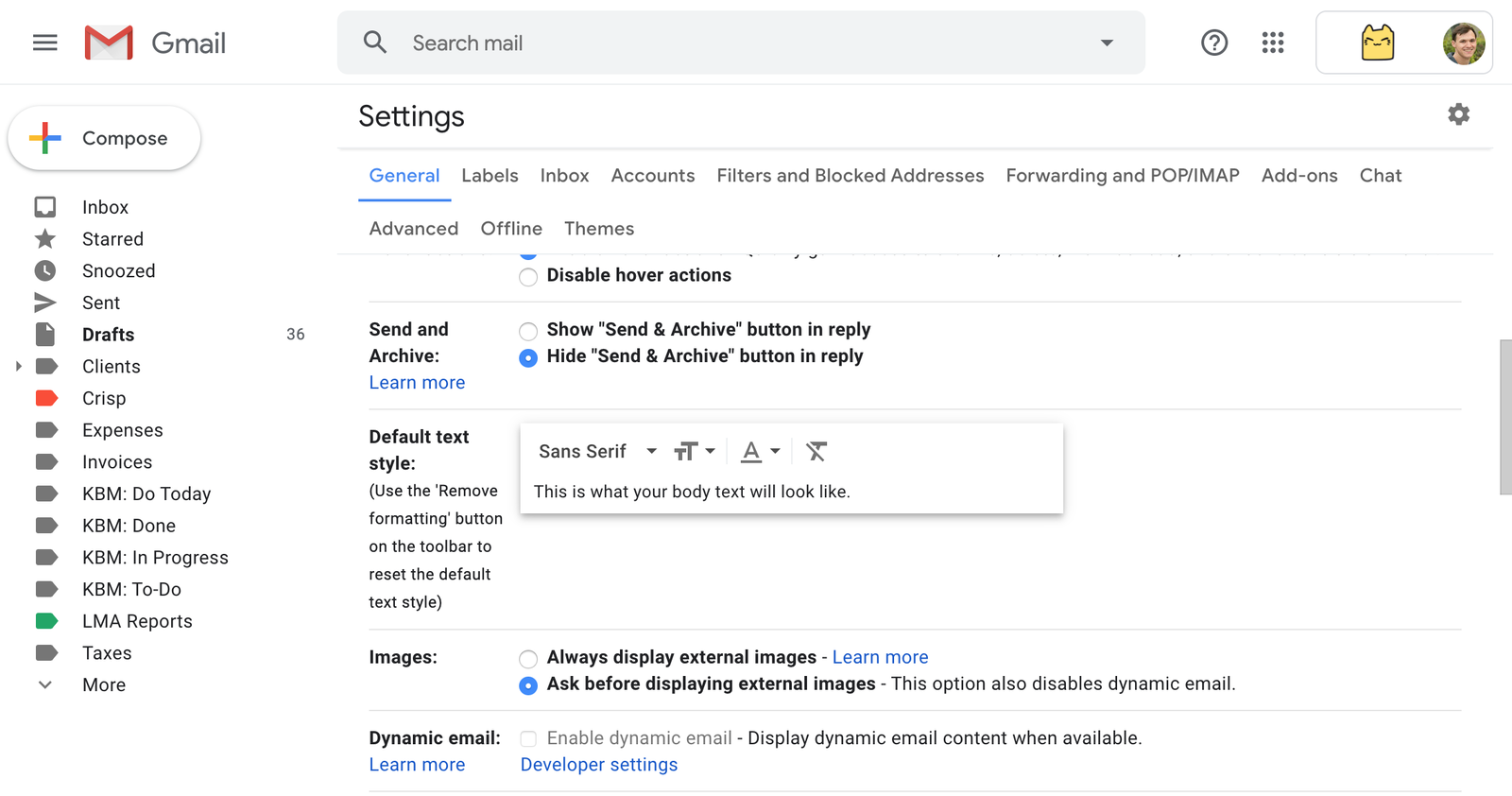Viewport: 1512px width, 796px height.
Task: Open Dynamic email Learn more link
Action: (x=417, y=765)
